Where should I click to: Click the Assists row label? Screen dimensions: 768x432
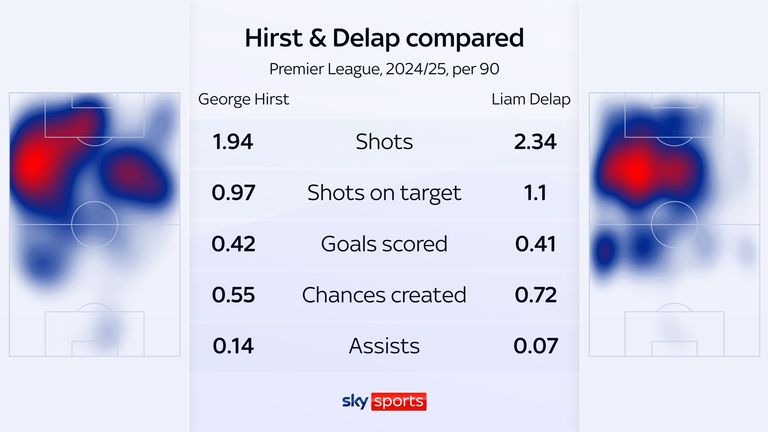[x=384, y=346]
